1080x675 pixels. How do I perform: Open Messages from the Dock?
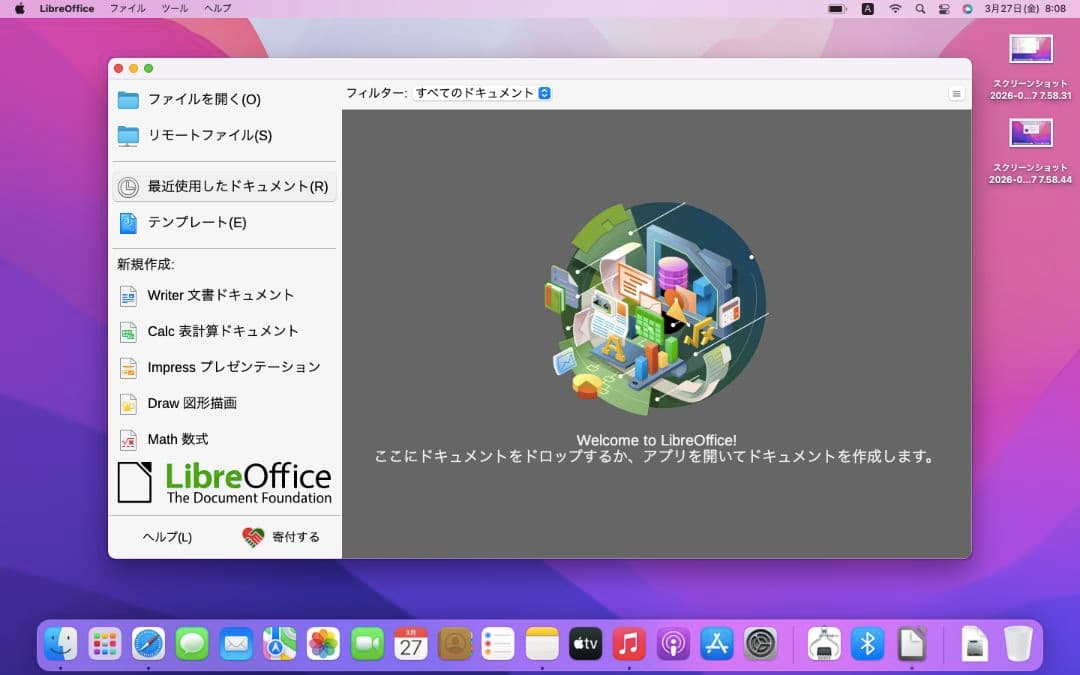(192, 644)
